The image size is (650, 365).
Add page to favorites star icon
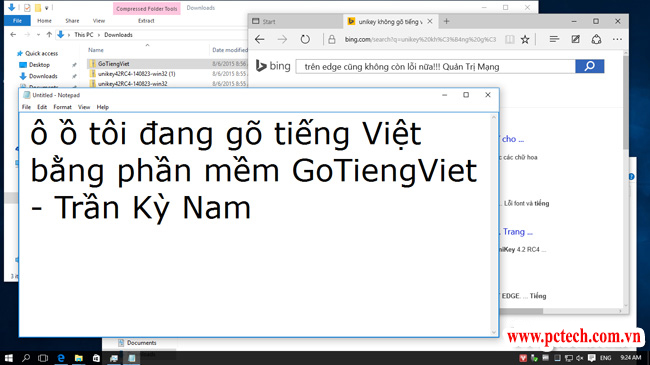pyautogui.click(x=525, y=39)
